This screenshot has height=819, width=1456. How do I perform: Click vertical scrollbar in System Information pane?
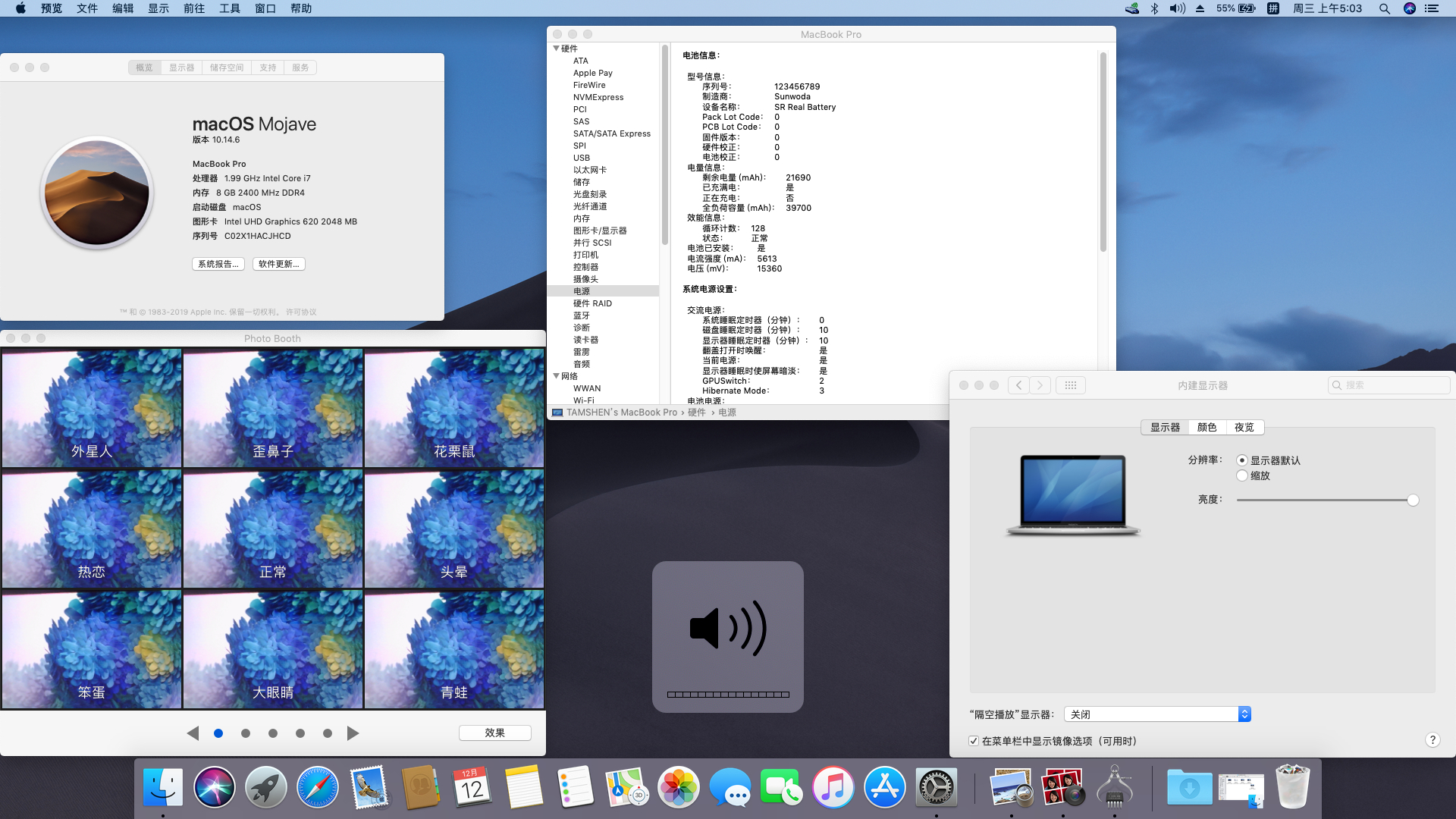(x=1103, y=152)
